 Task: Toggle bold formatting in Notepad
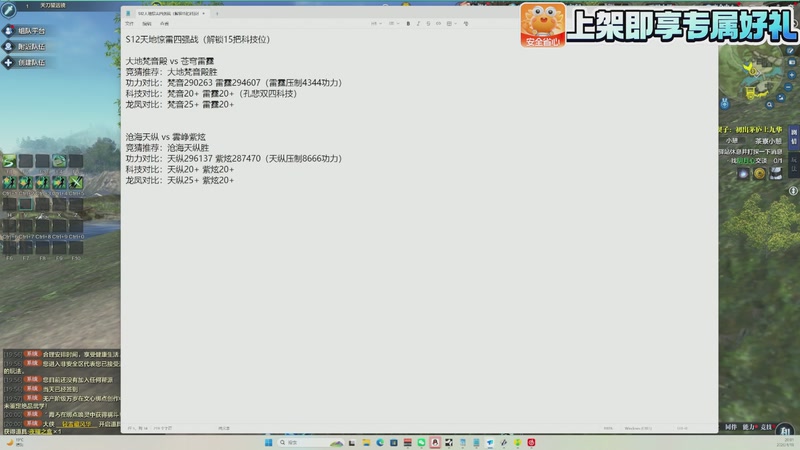click(x=408, y=23)
